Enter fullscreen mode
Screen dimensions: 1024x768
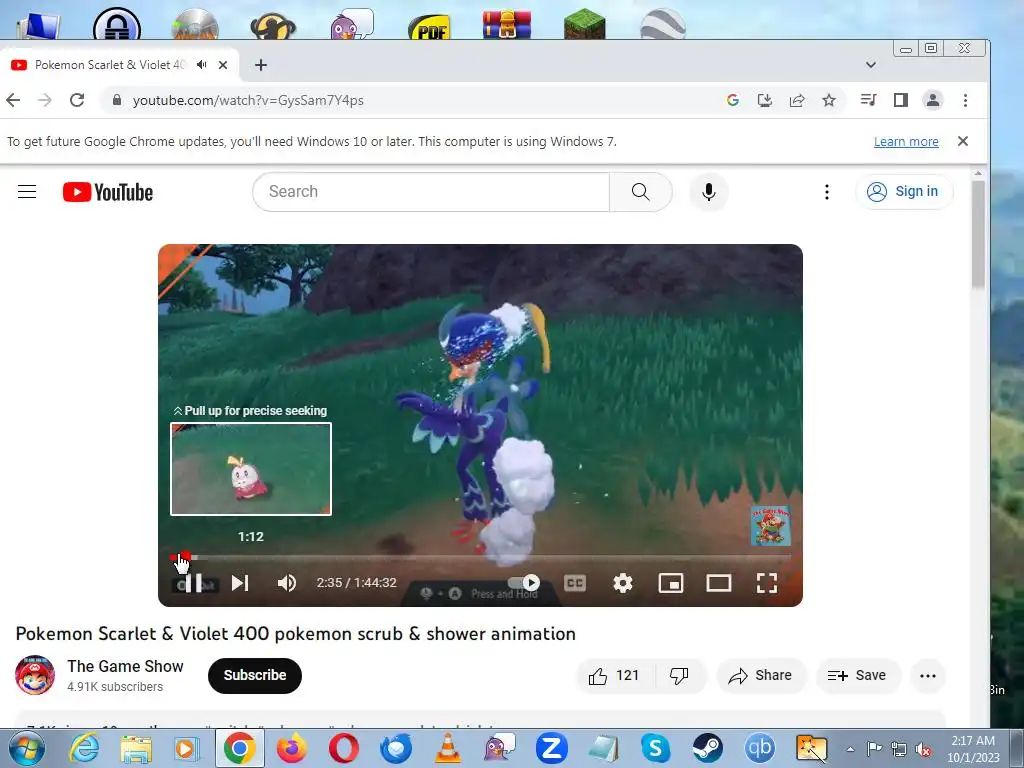coord(767,583)
